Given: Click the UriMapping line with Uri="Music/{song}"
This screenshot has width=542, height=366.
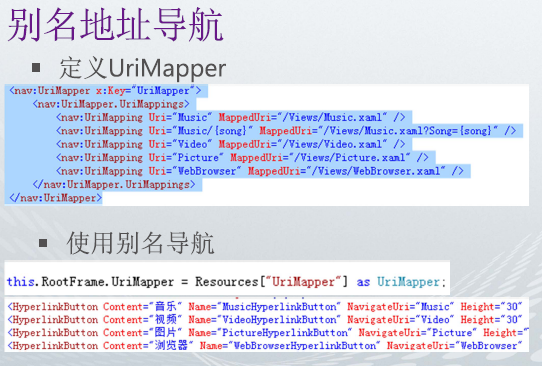Looking at the screenshot, I should pyautogui.click(x=286, y=131).
